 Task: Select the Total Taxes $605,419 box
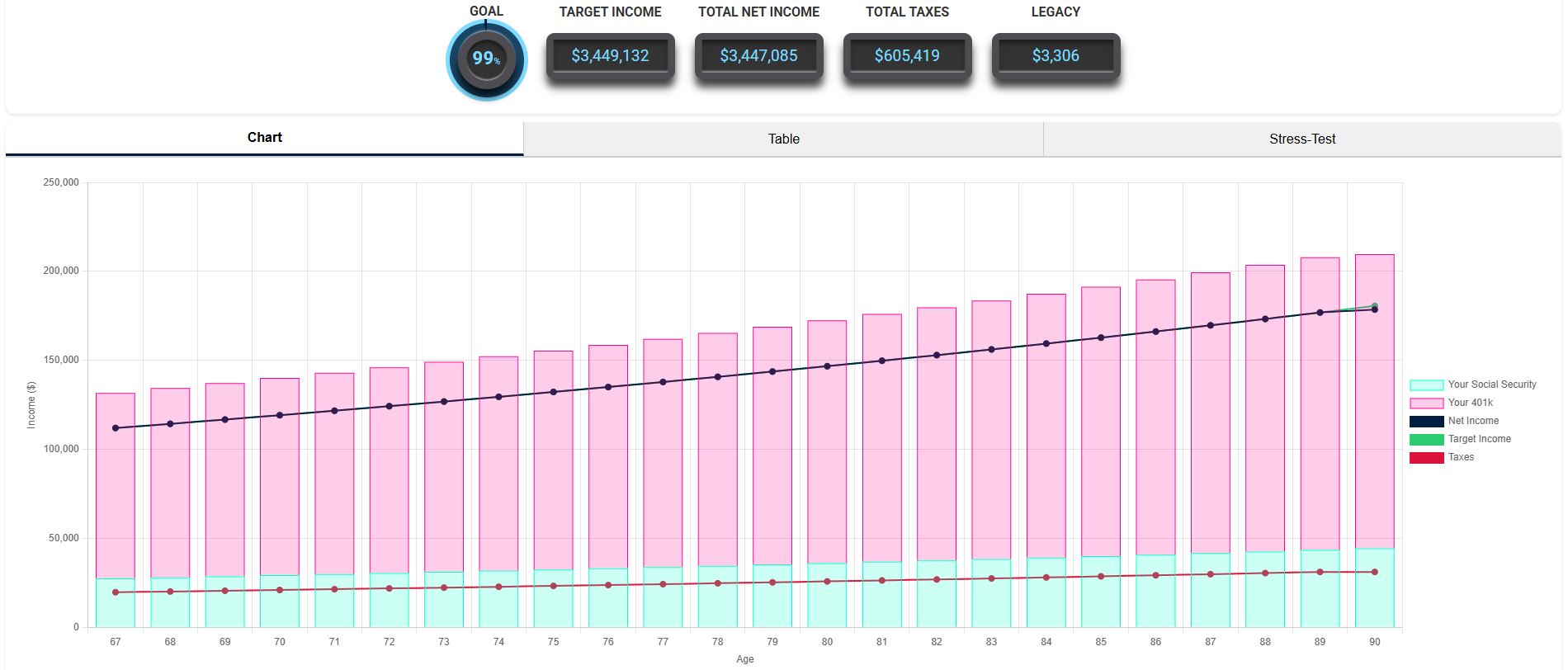click(907, 56)
